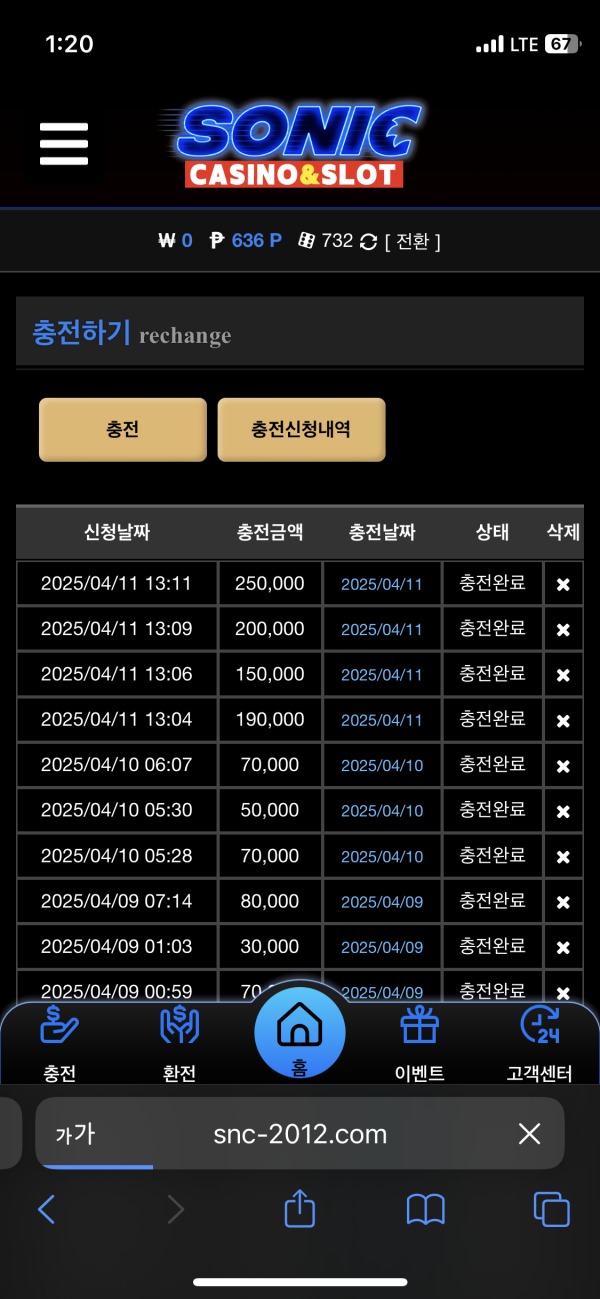The width and height of the screenshot is (600, 1299).
Task: Clear the address bar with the X button
Action: [x=529, y=1134]
